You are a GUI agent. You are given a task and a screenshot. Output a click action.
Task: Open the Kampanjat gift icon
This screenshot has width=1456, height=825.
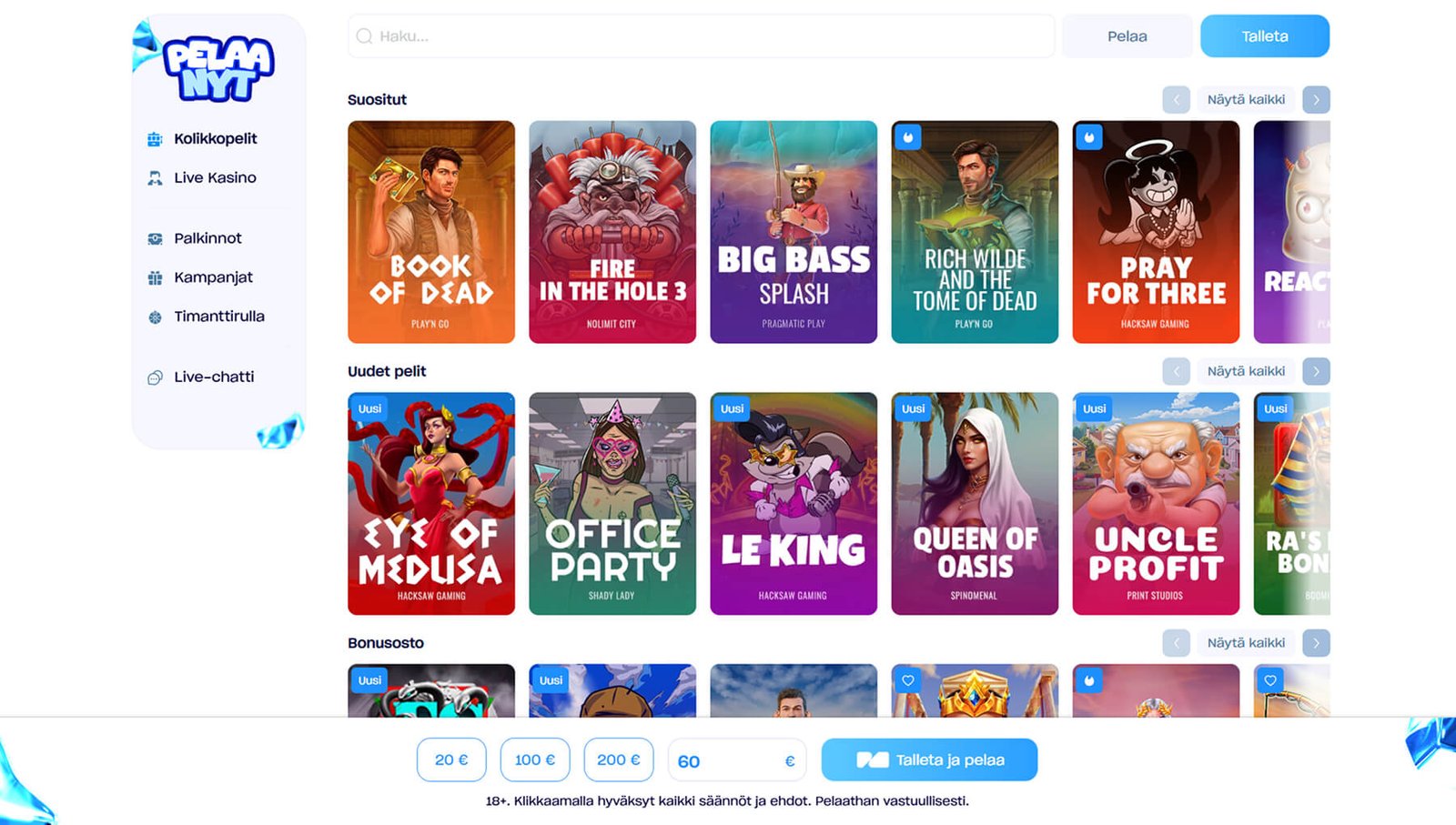[x=155, y=277]
